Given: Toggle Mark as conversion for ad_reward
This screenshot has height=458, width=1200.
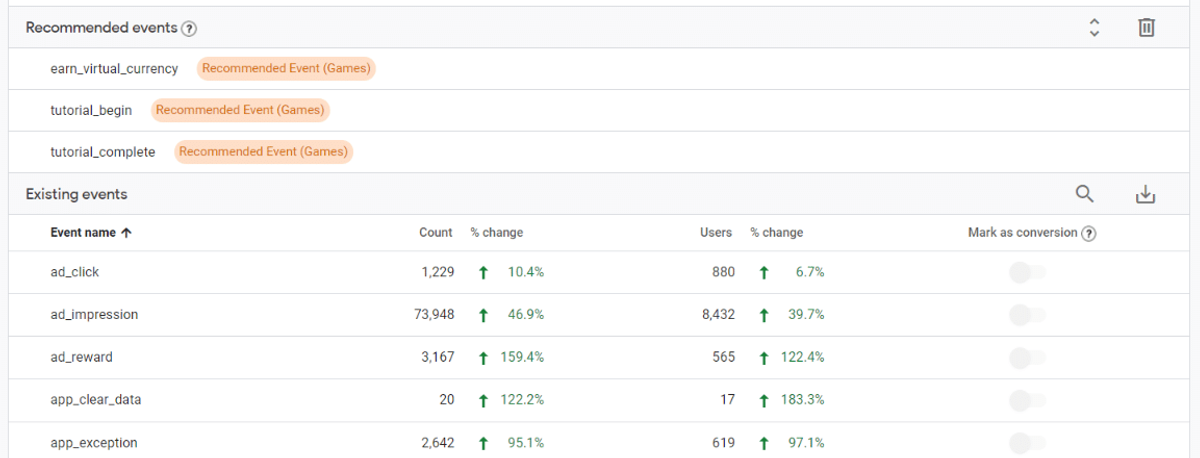Looking at the screenshot, I should [x=1027, y=357].
